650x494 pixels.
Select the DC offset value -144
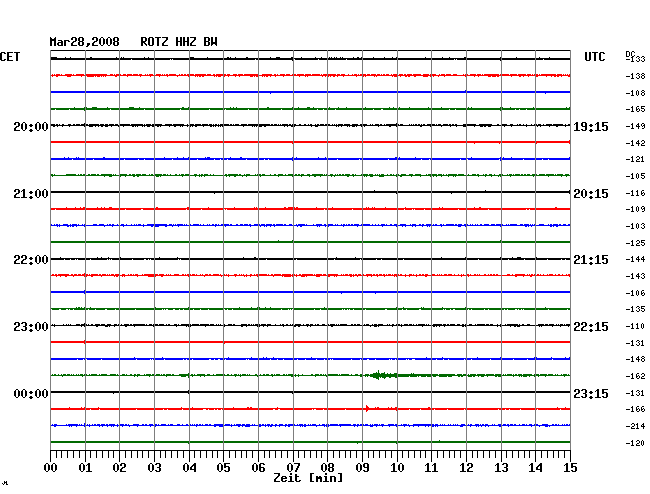(635, 259)
